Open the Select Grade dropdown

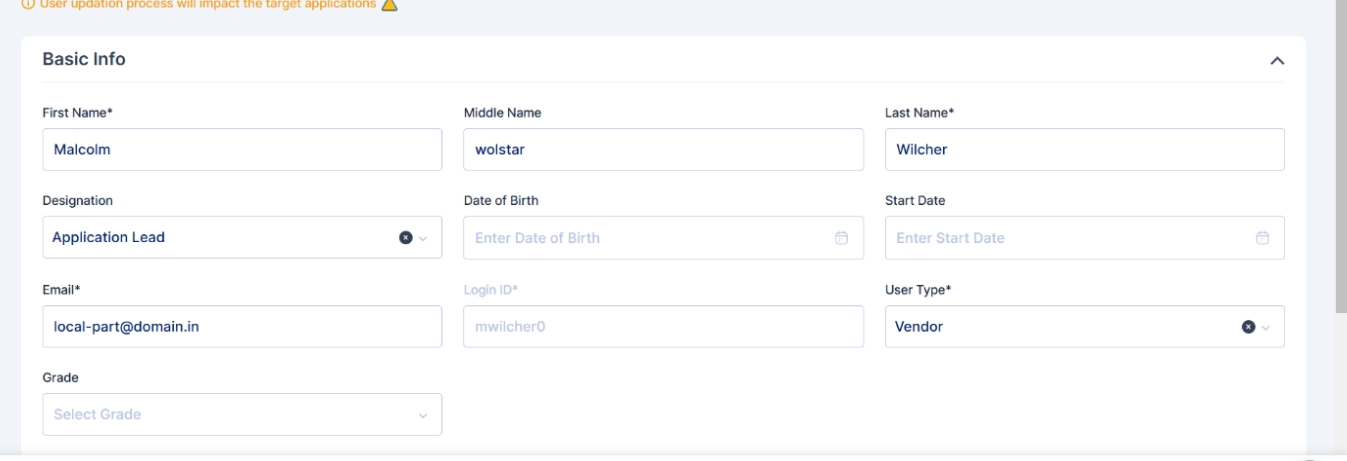(242, 414)
